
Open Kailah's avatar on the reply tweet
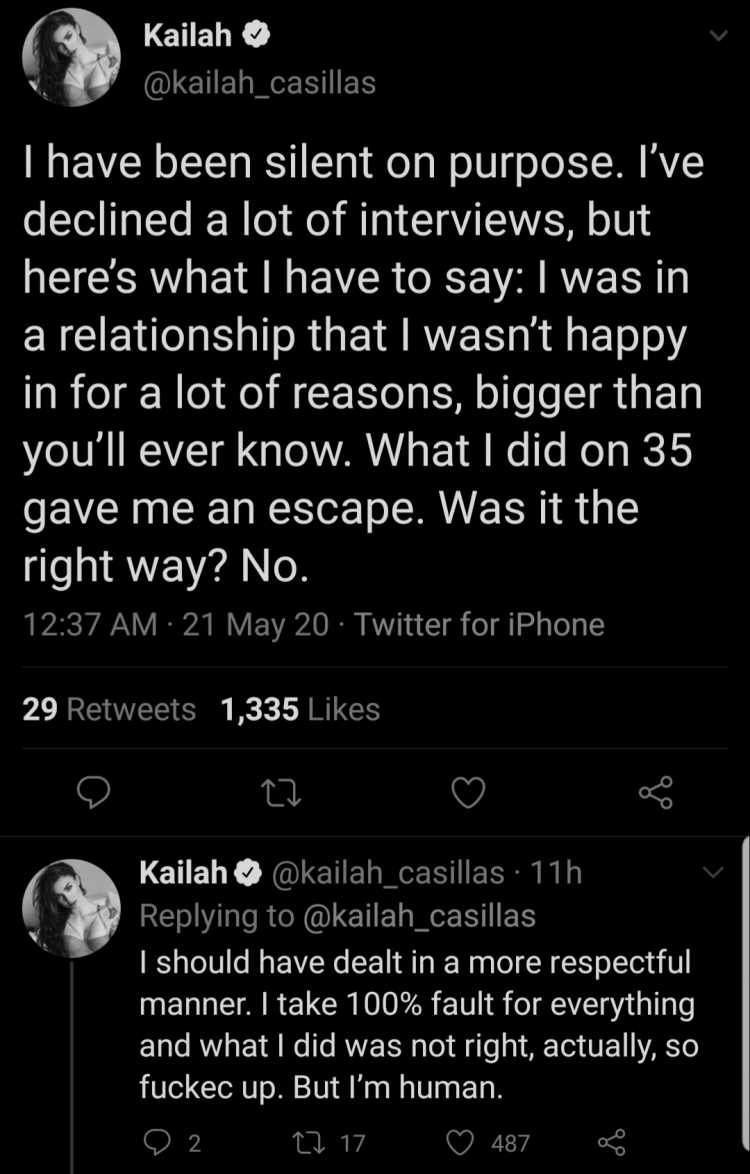[x=71, y=908]
